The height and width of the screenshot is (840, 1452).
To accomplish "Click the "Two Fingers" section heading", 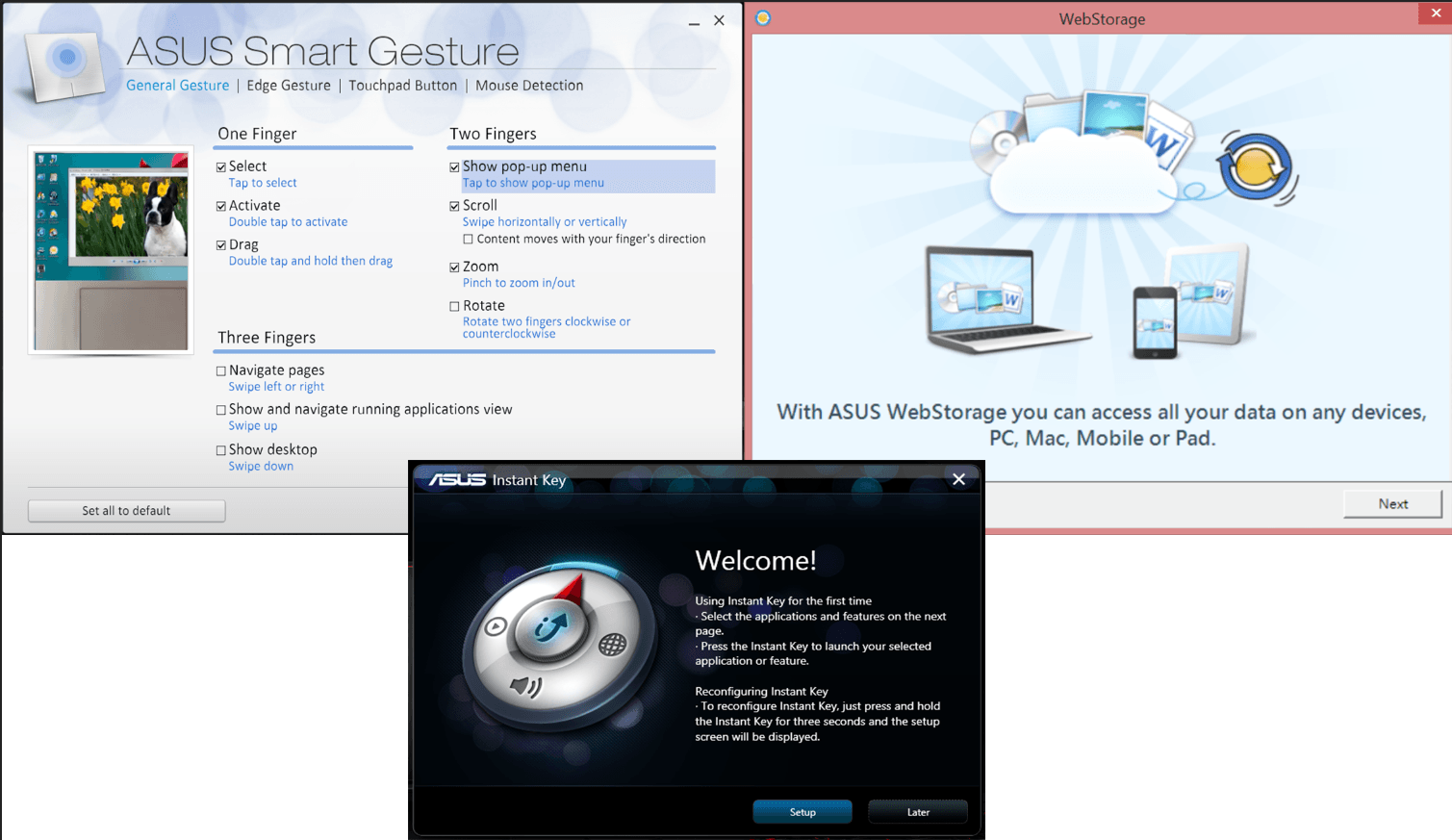I will click(493, 134).
